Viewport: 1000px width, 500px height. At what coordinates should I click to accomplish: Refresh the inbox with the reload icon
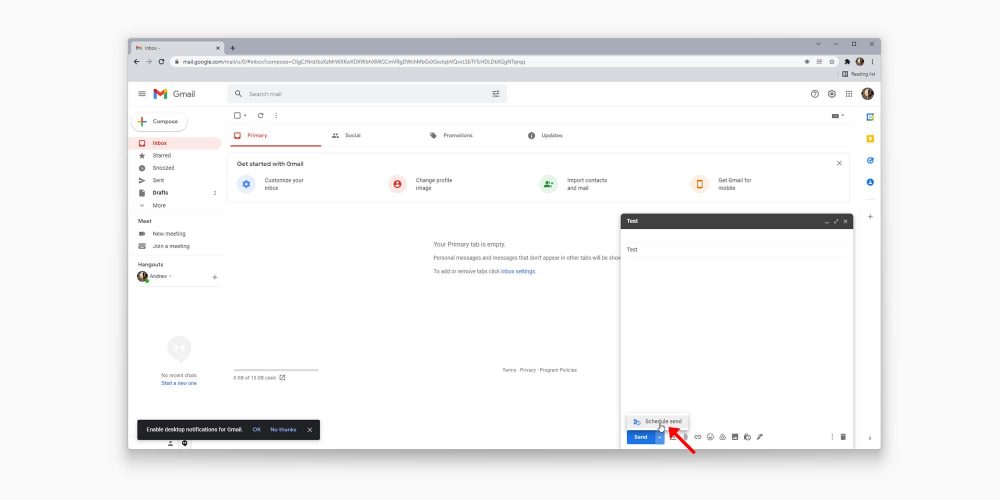point(260,116)
